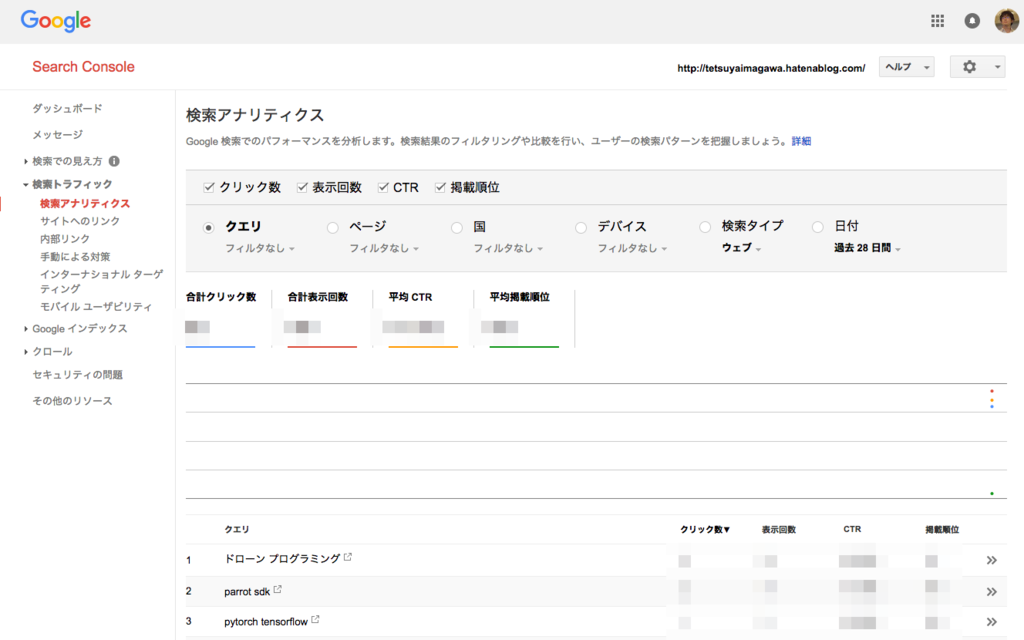
Task: Click the 平均 CTR summary card
Action: (x=423, y=319)
